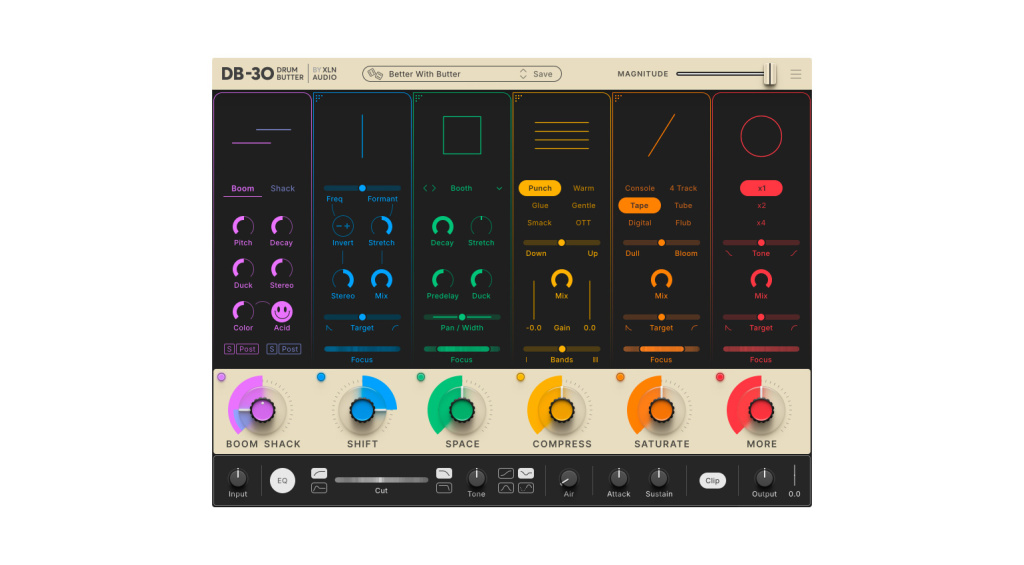Screen dimensions: 1024x565
Task: Click the vertical line graphic in Shift
Action: tap(362, 136)
